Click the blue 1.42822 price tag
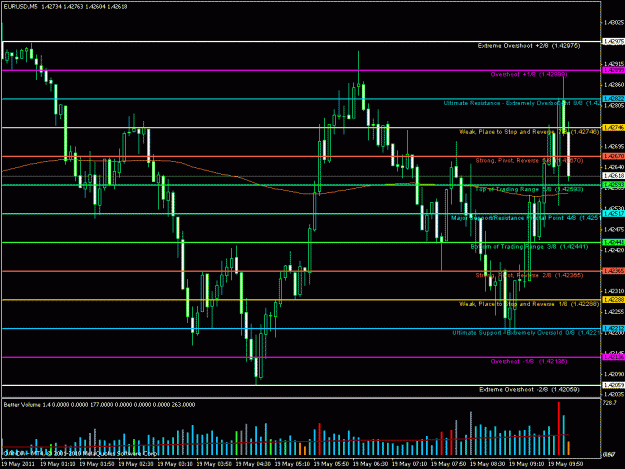 pos(613,98)
